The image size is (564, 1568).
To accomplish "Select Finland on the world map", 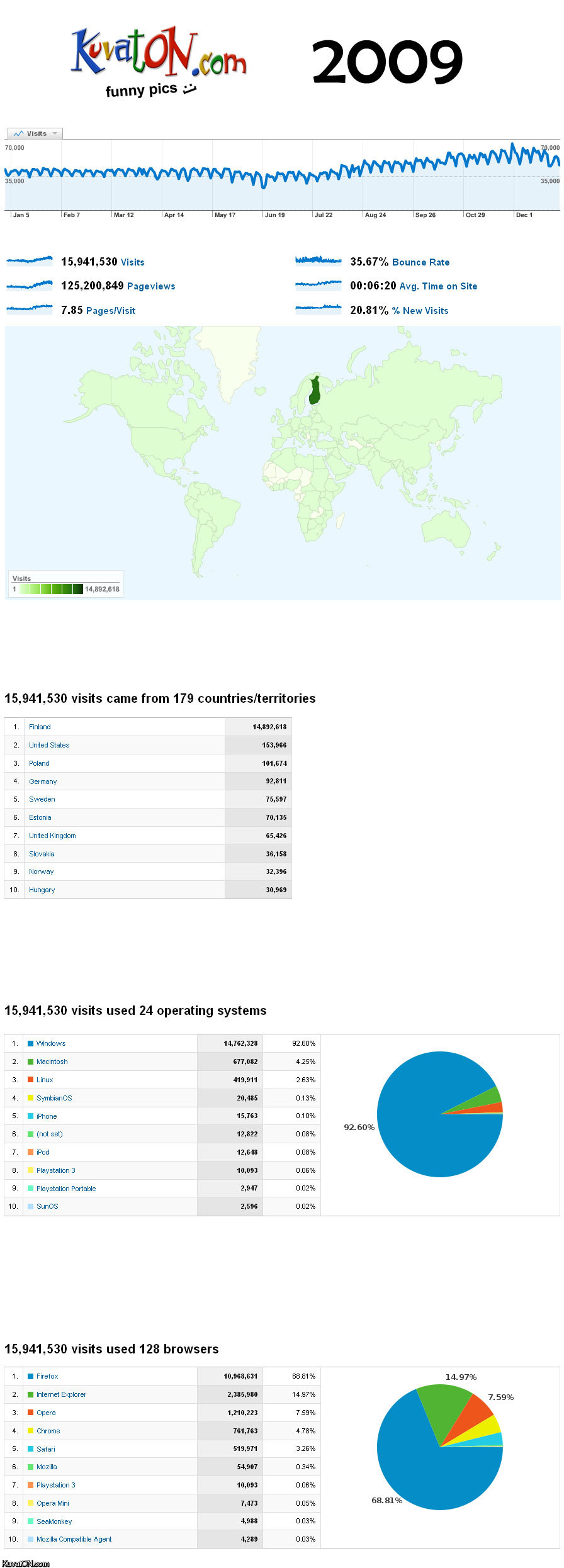I will tap(314, 391).
